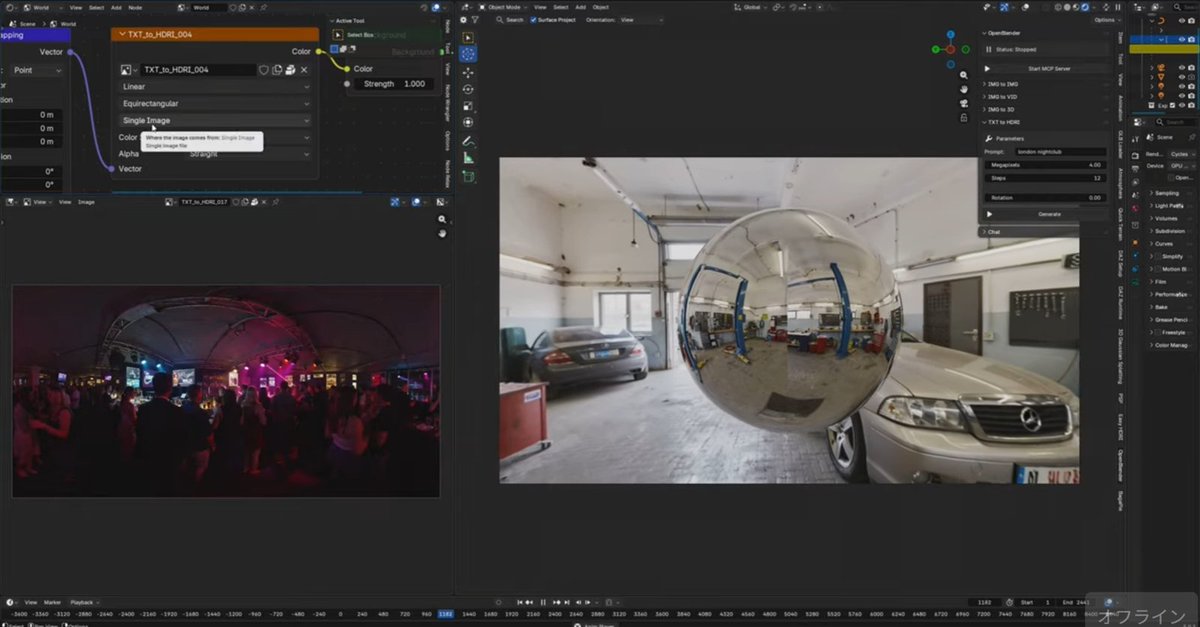Toggle the camera view gizmo
Screen dimensions: 1200x627
[x=963, y=103]
